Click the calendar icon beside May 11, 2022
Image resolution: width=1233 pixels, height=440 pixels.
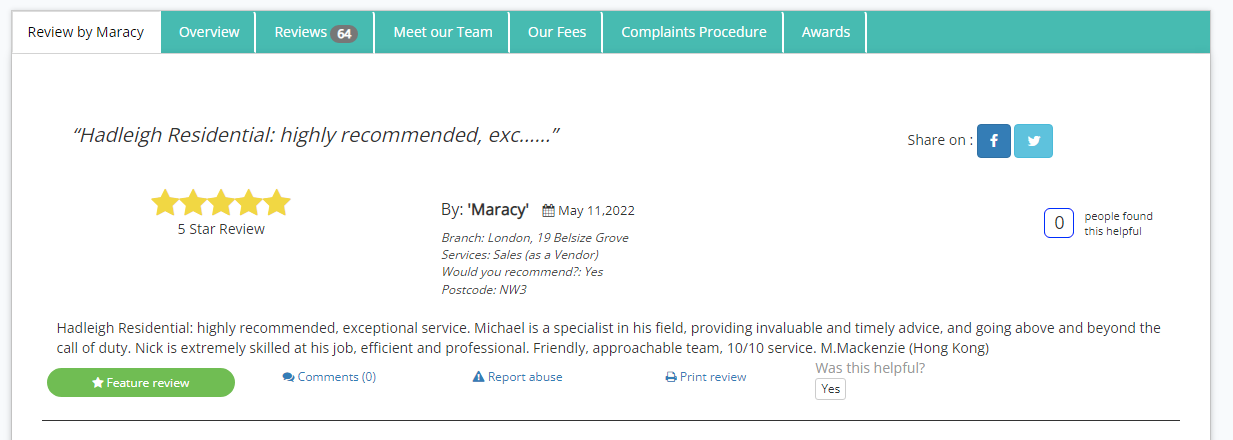[548, 211]
